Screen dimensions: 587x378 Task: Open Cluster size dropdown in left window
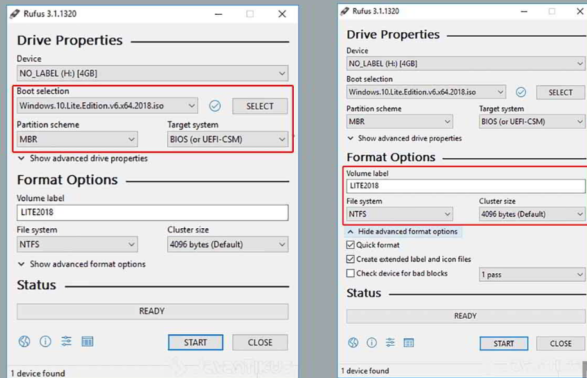click(228, 244)
